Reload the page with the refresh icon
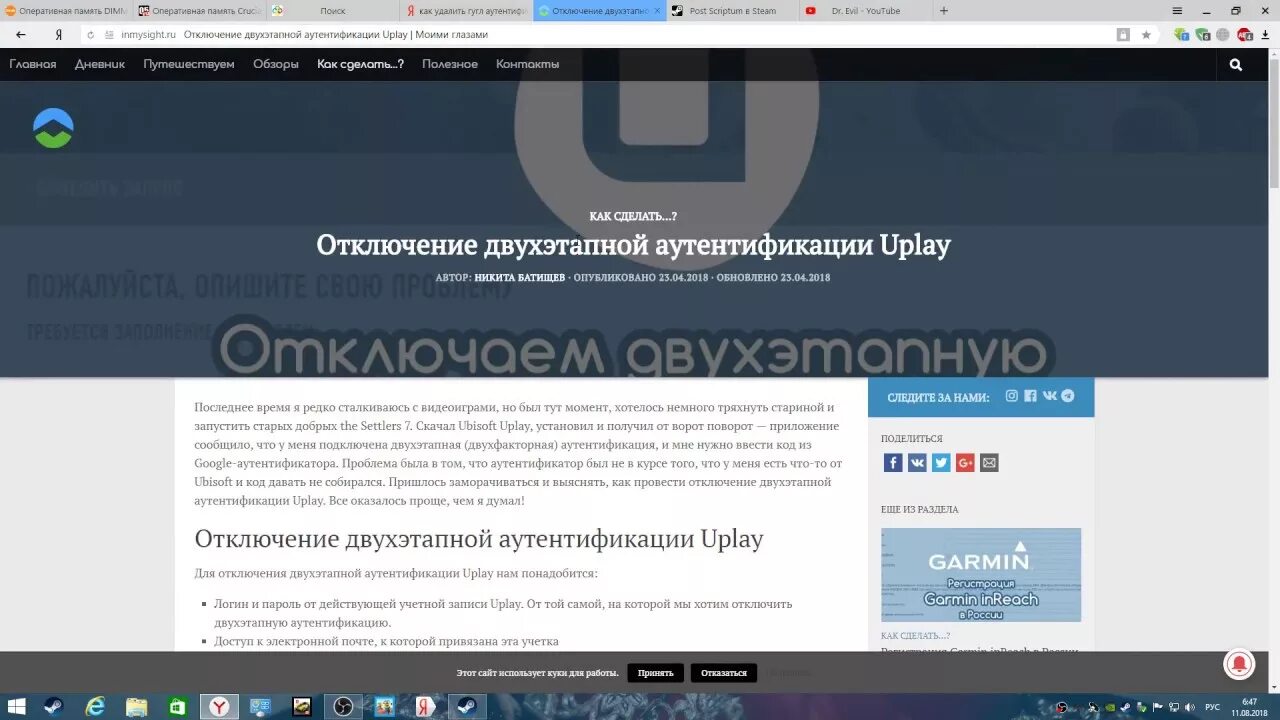This screenshot has width=1280, height=720. click(x=91, y=34)
